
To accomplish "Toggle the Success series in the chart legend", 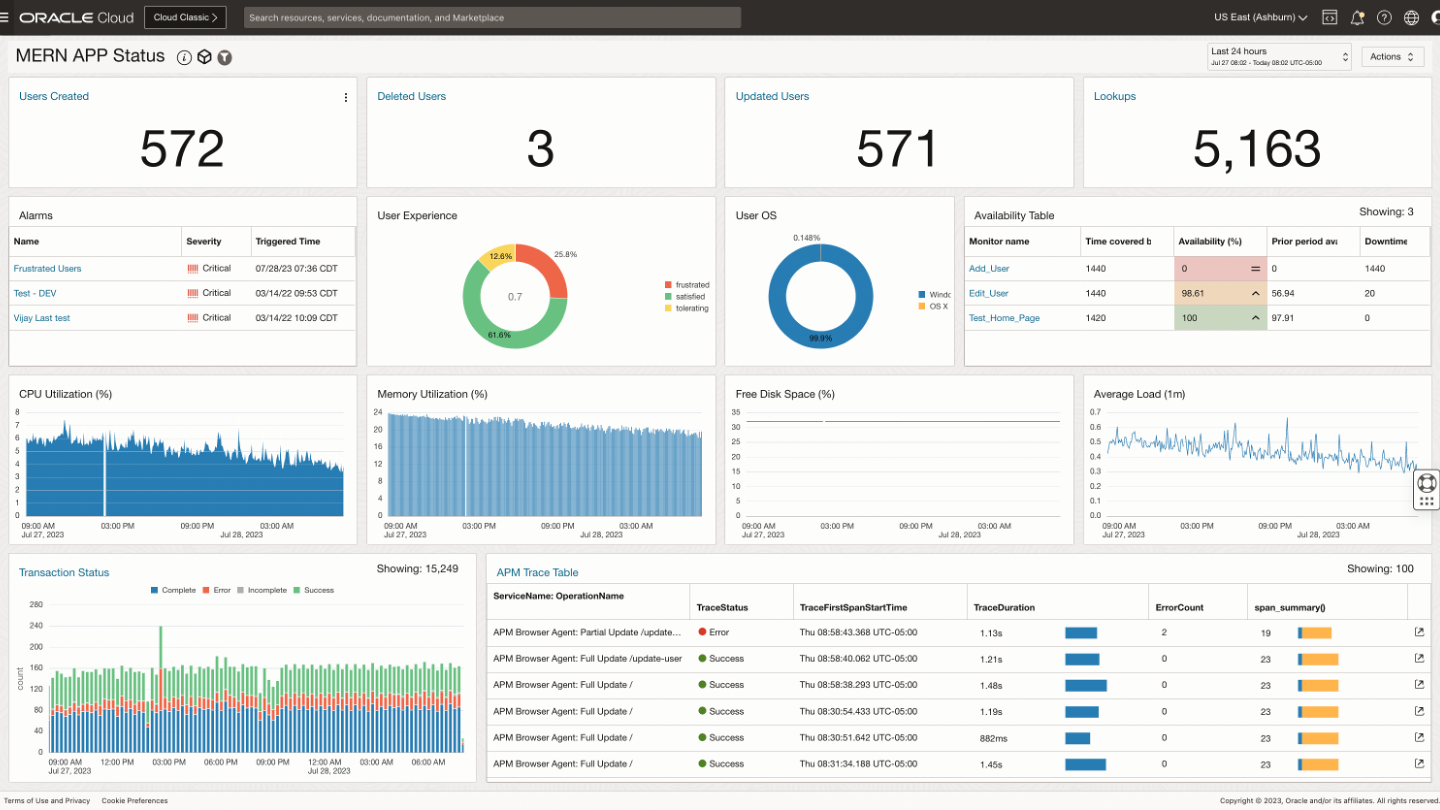I will (313, 590).
